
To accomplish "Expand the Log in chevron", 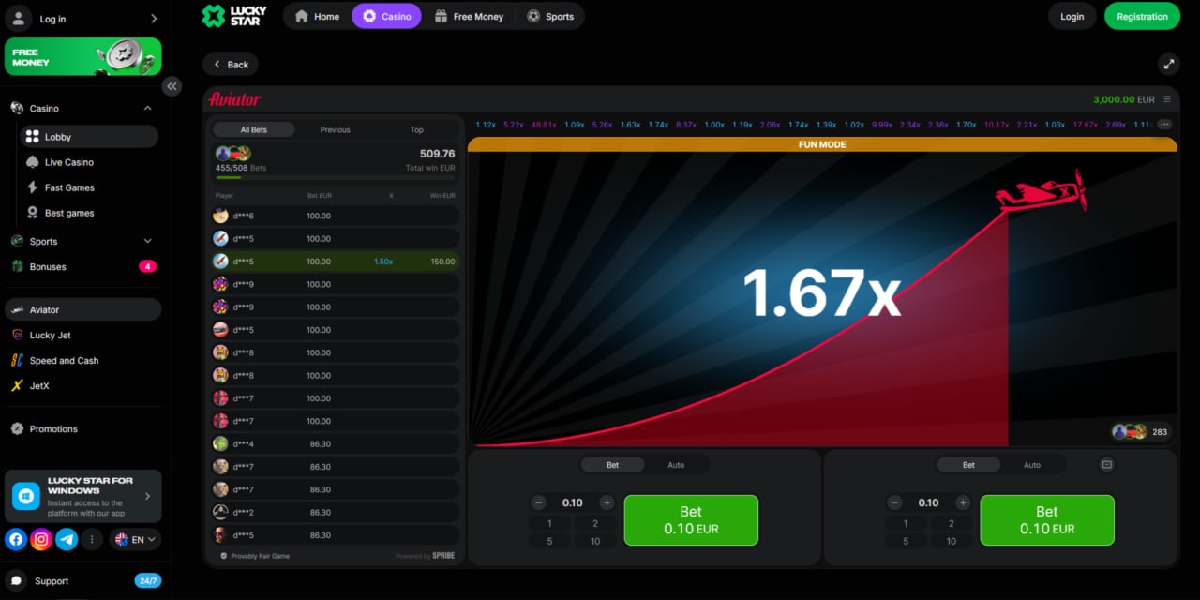I will tap(153, 18).
